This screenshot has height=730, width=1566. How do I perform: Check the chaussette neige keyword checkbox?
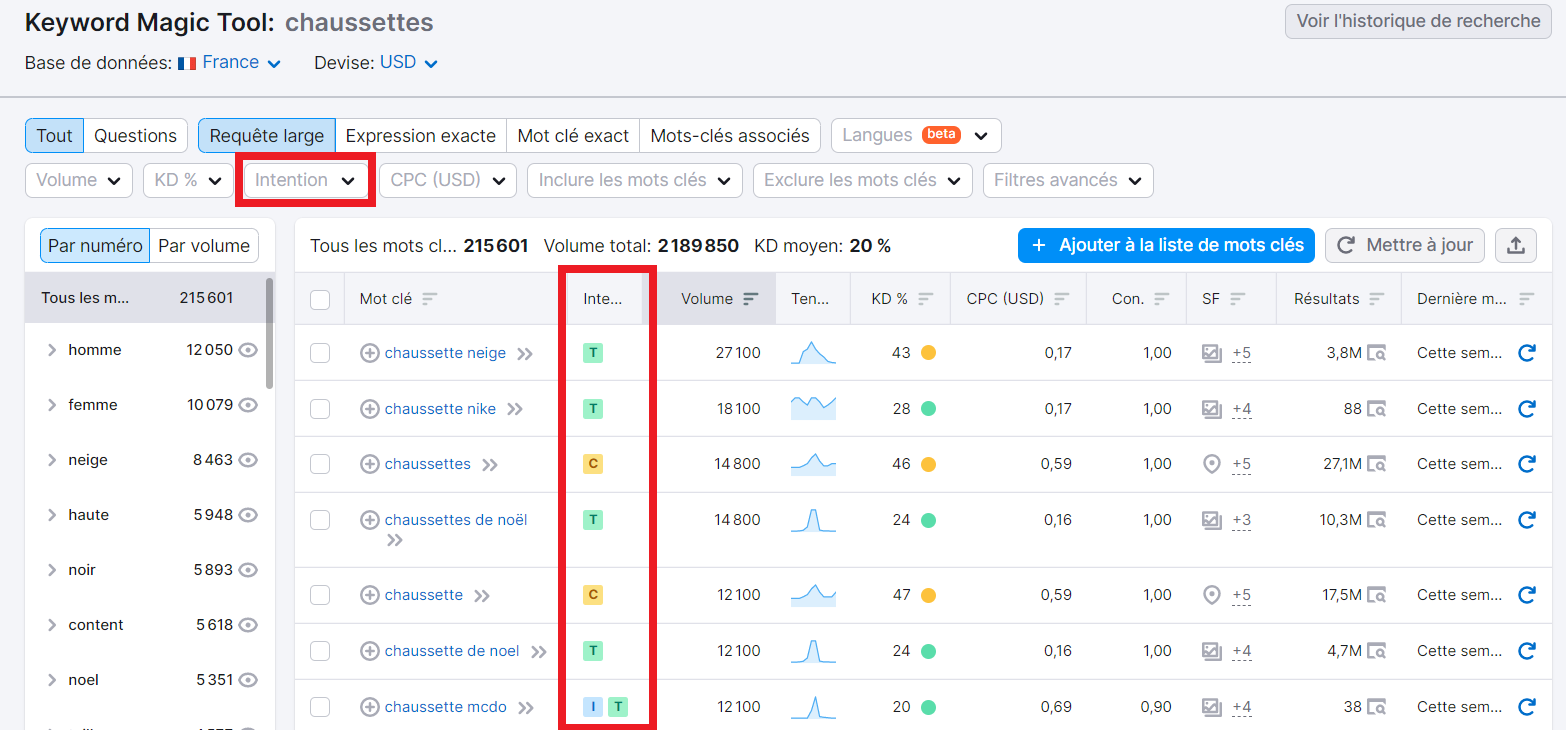click(x=320, y=352)
